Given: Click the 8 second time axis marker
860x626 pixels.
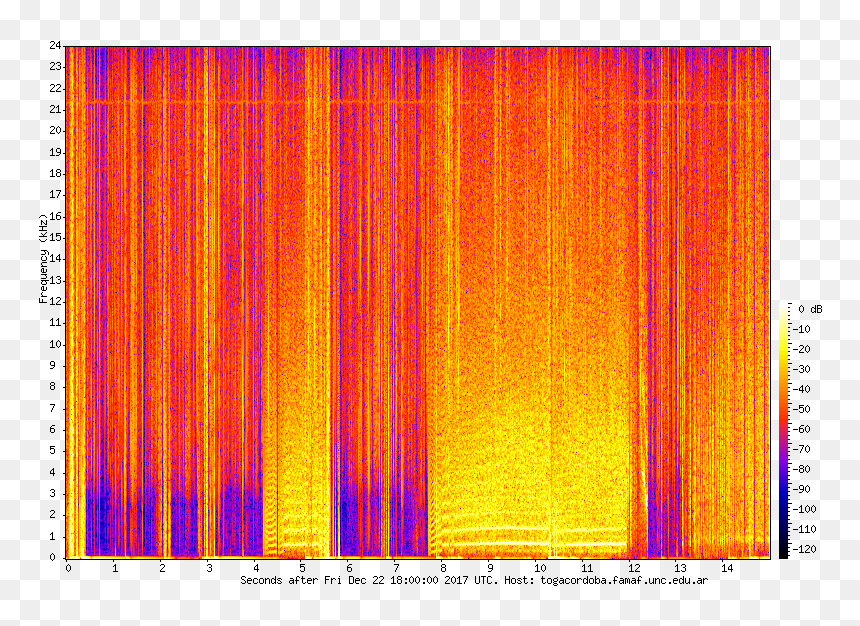Looking at the screenshot, I should click(443, 568).
